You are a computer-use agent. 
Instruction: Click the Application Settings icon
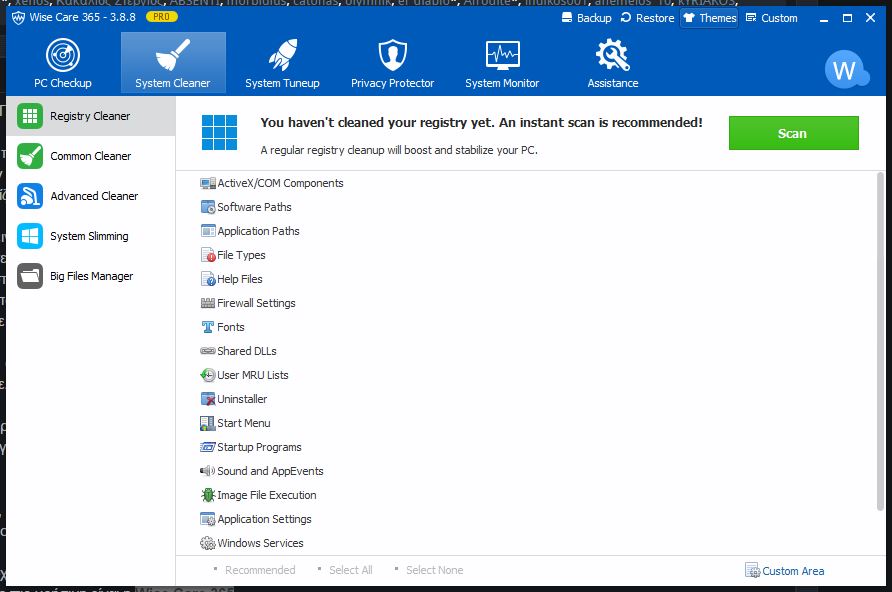pos(208,519)
